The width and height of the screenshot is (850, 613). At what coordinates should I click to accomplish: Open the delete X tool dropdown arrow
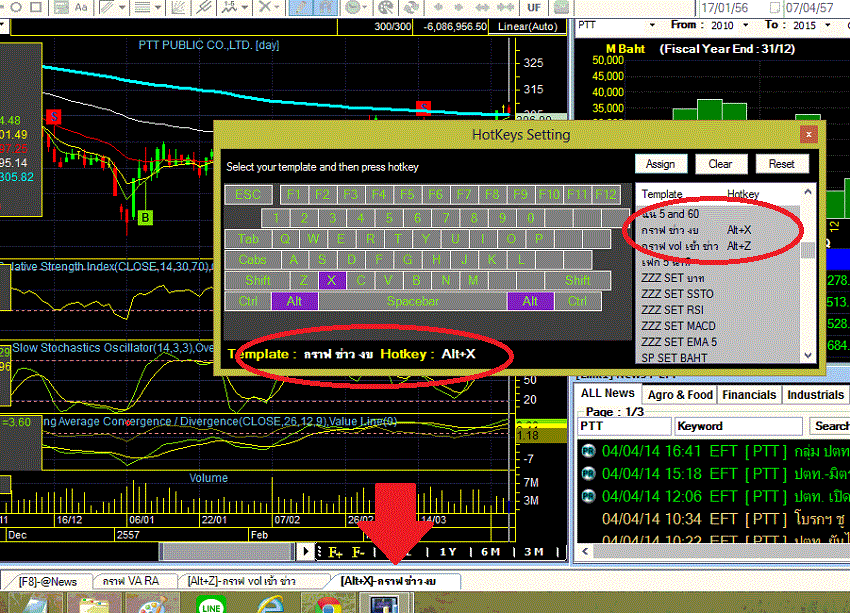pyautogui.click(x=277, y=7)
